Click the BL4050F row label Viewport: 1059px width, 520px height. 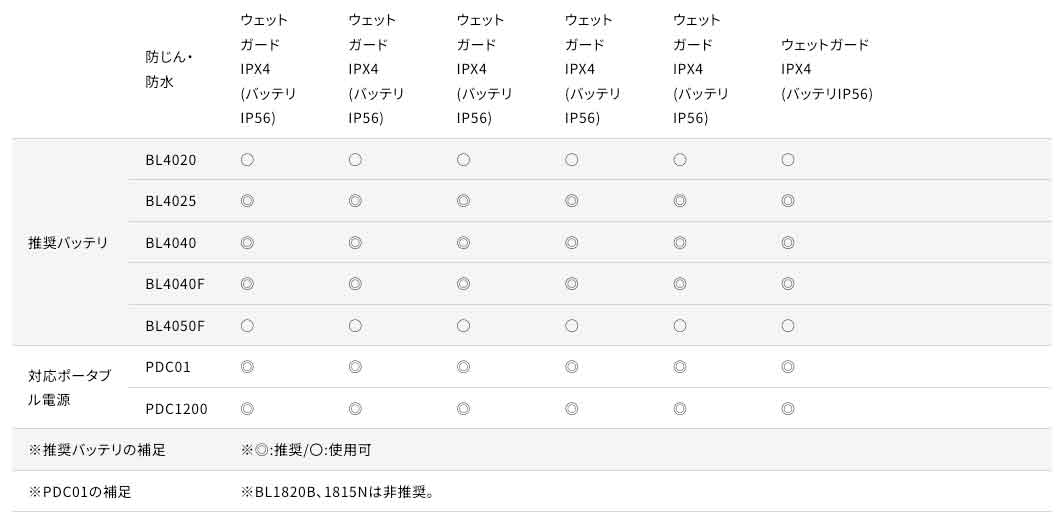coord(174,326)
